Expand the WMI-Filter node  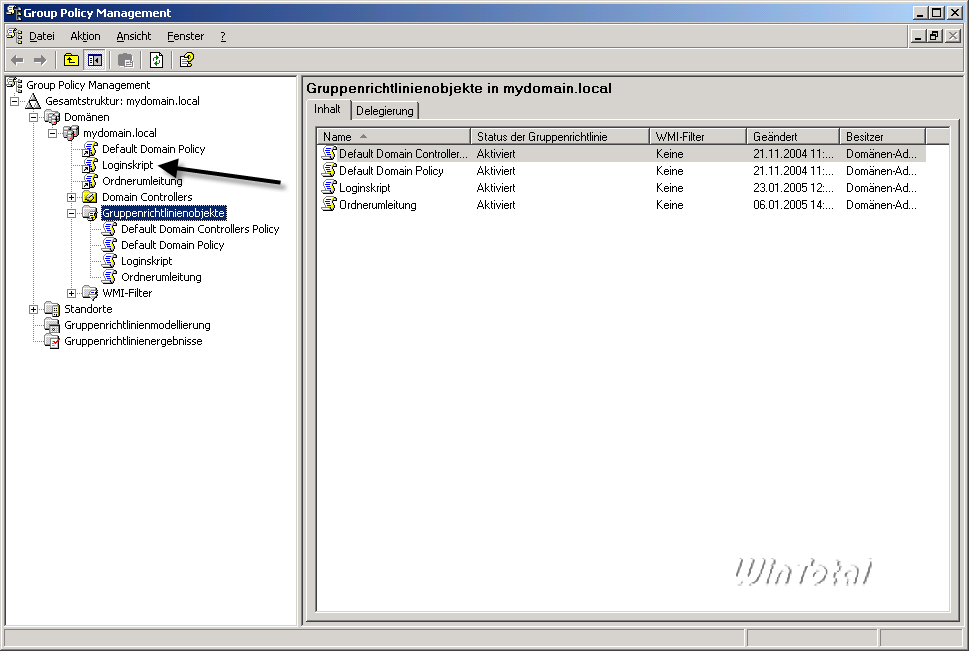pyautogui.click(x=72, y=294)
